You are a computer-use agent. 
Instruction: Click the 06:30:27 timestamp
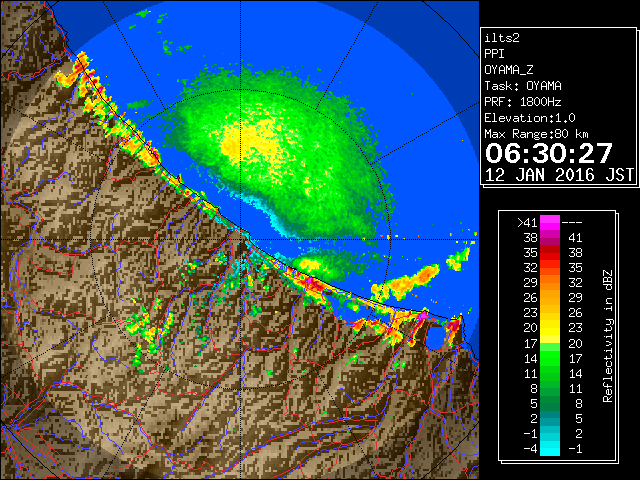549,153
